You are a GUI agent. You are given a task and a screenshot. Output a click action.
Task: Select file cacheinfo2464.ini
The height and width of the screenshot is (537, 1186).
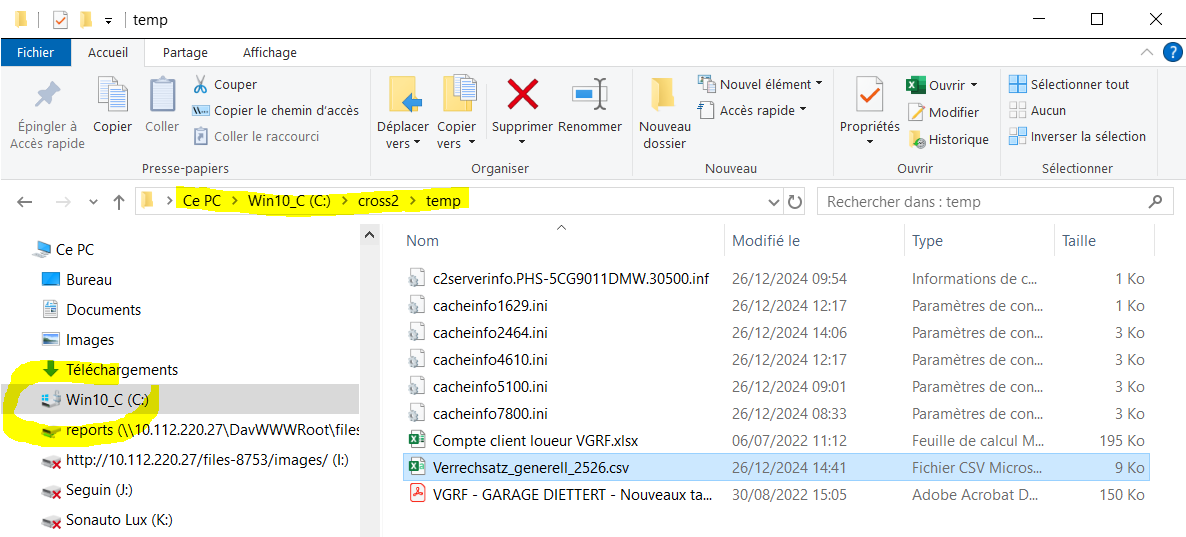(490, 332)
